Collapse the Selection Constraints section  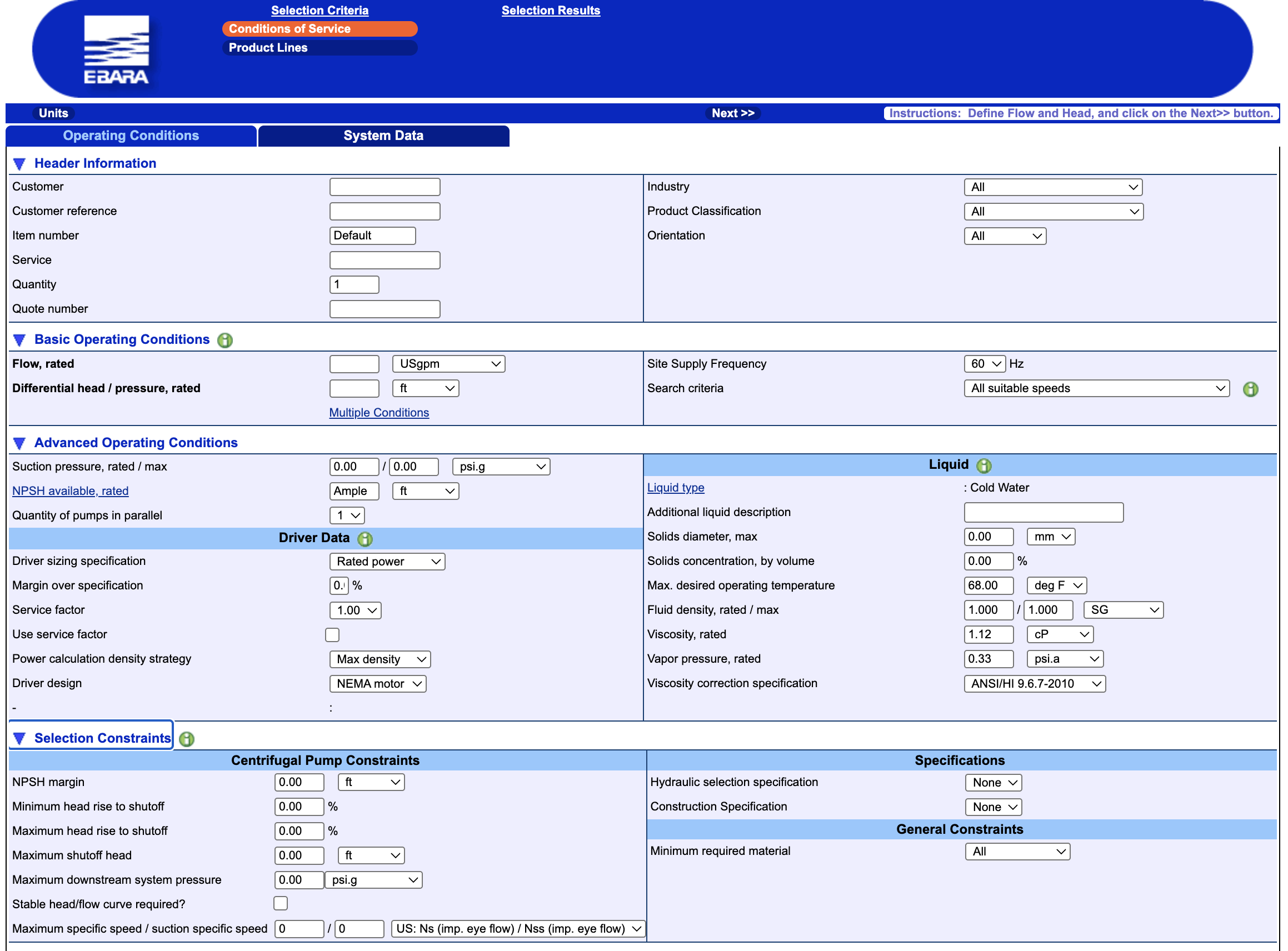pos(19,739)
